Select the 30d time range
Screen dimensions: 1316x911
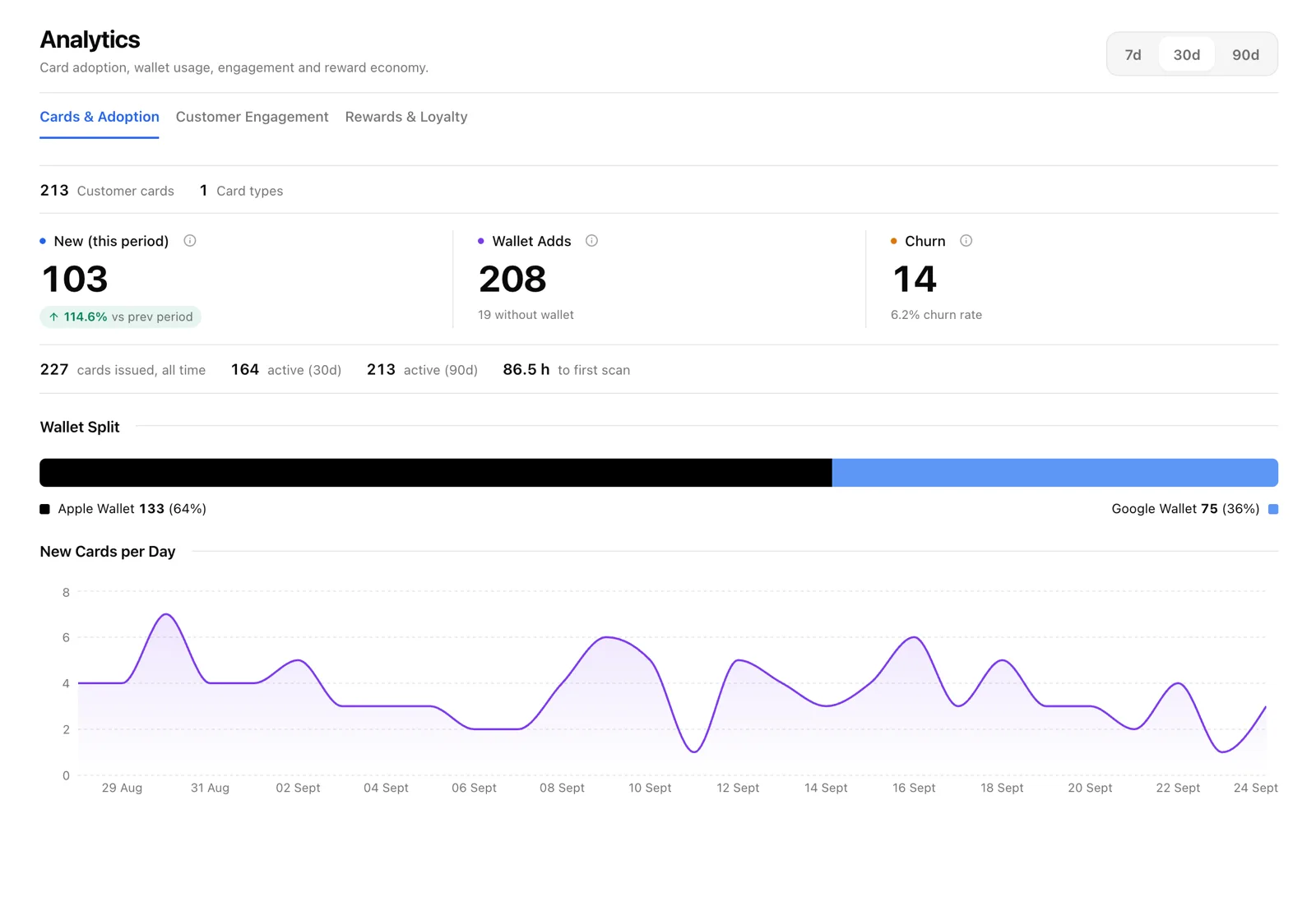pos(1186,54)
